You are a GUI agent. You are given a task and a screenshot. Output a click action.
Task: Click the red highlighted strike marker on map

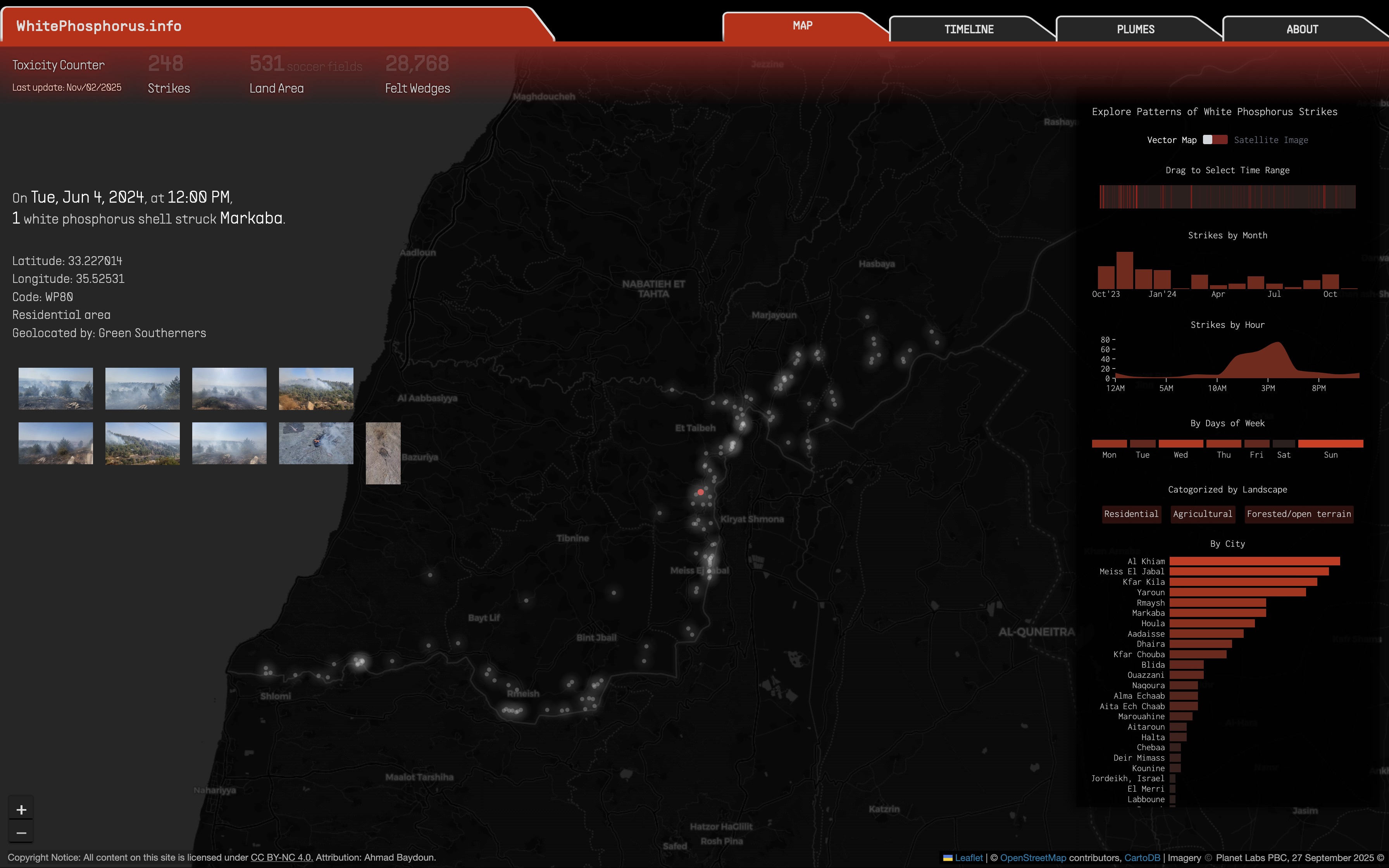pos(700,492)
